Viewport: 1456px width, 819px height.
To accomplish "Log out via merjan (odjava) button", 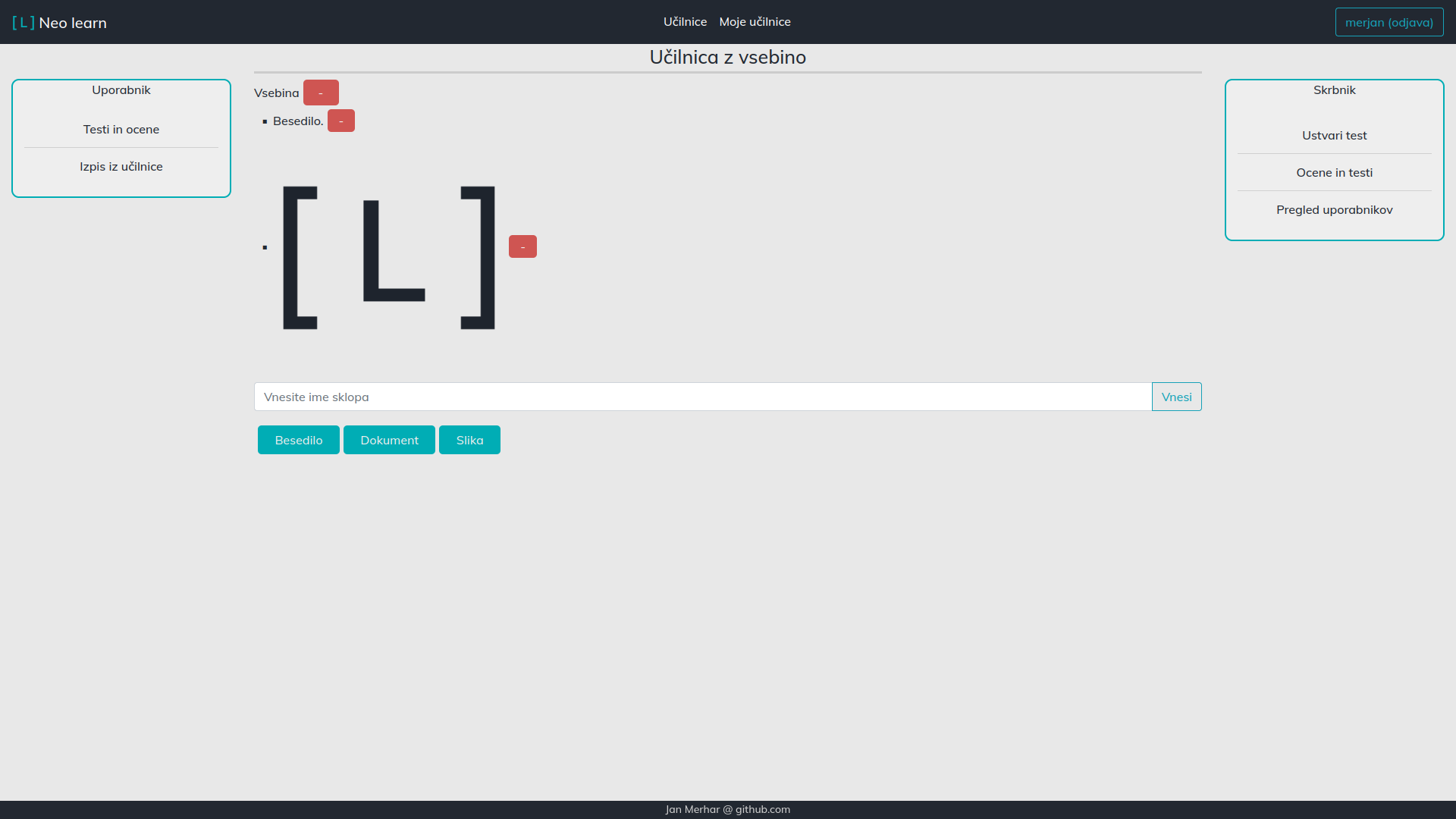I will pyautogui.click(x=1389, y=23).
